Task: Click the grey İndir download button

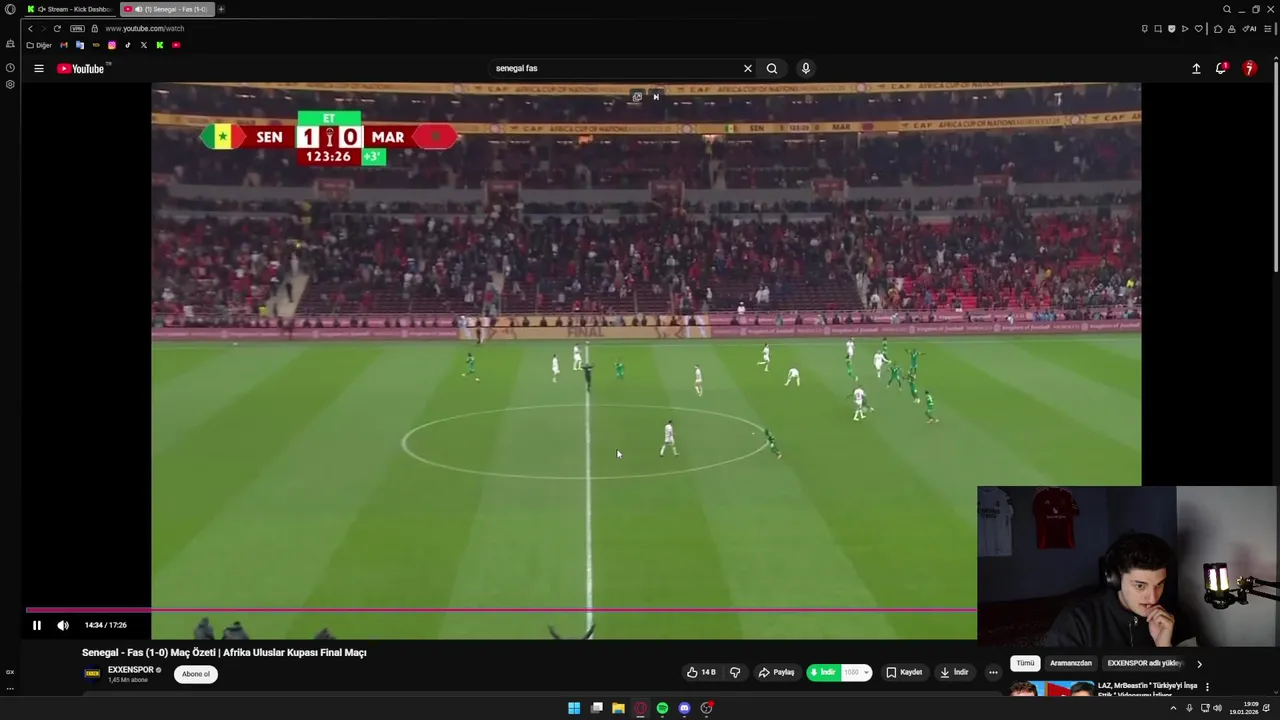Action: point(954,672)
